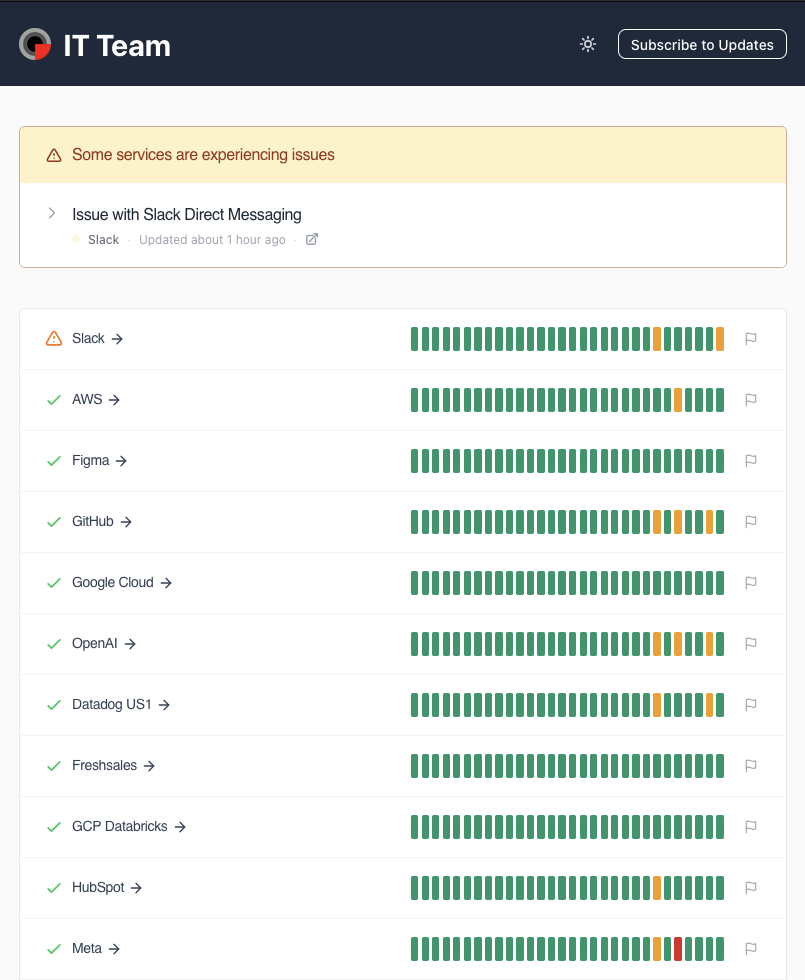Open the Google Cloud service link
The image size is (805, 980).
122,583
